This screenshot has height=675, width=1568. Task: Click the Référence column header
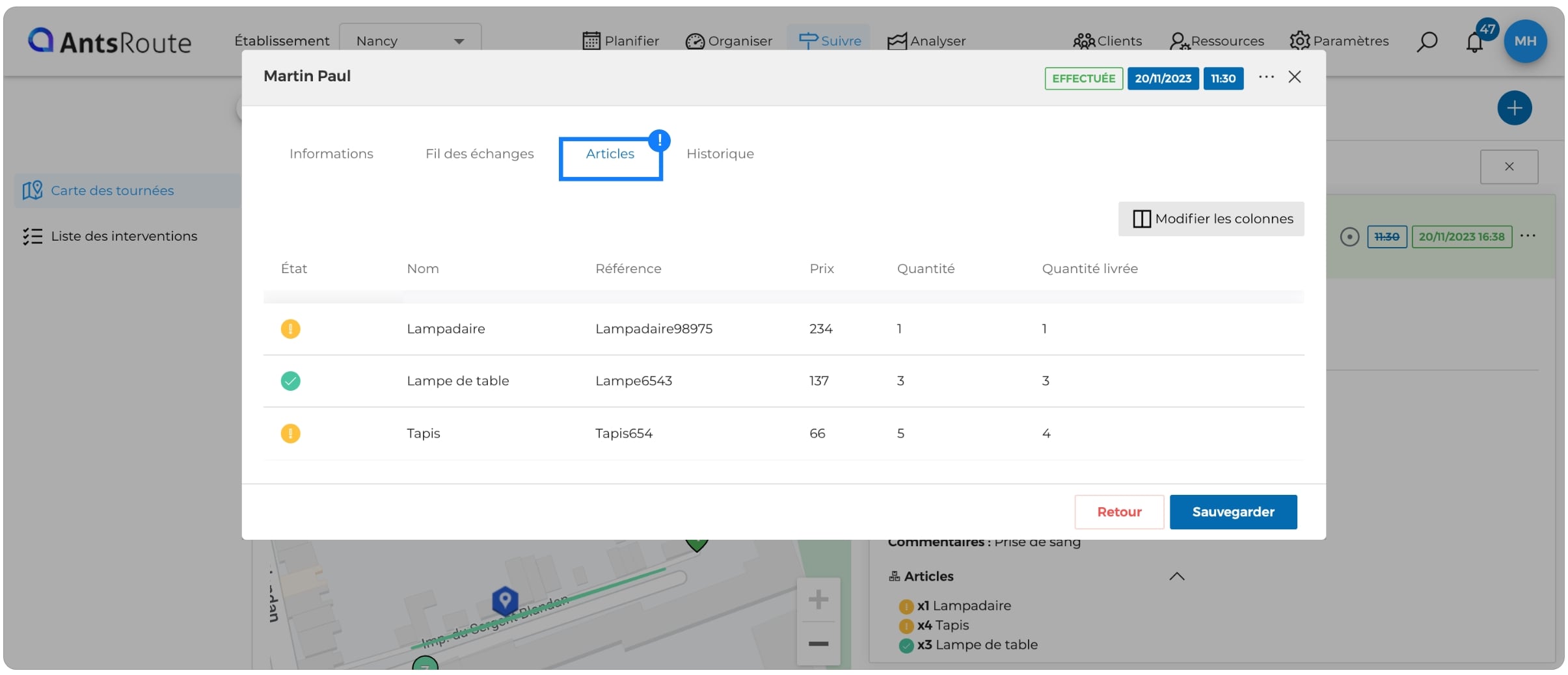click(628, 269)
